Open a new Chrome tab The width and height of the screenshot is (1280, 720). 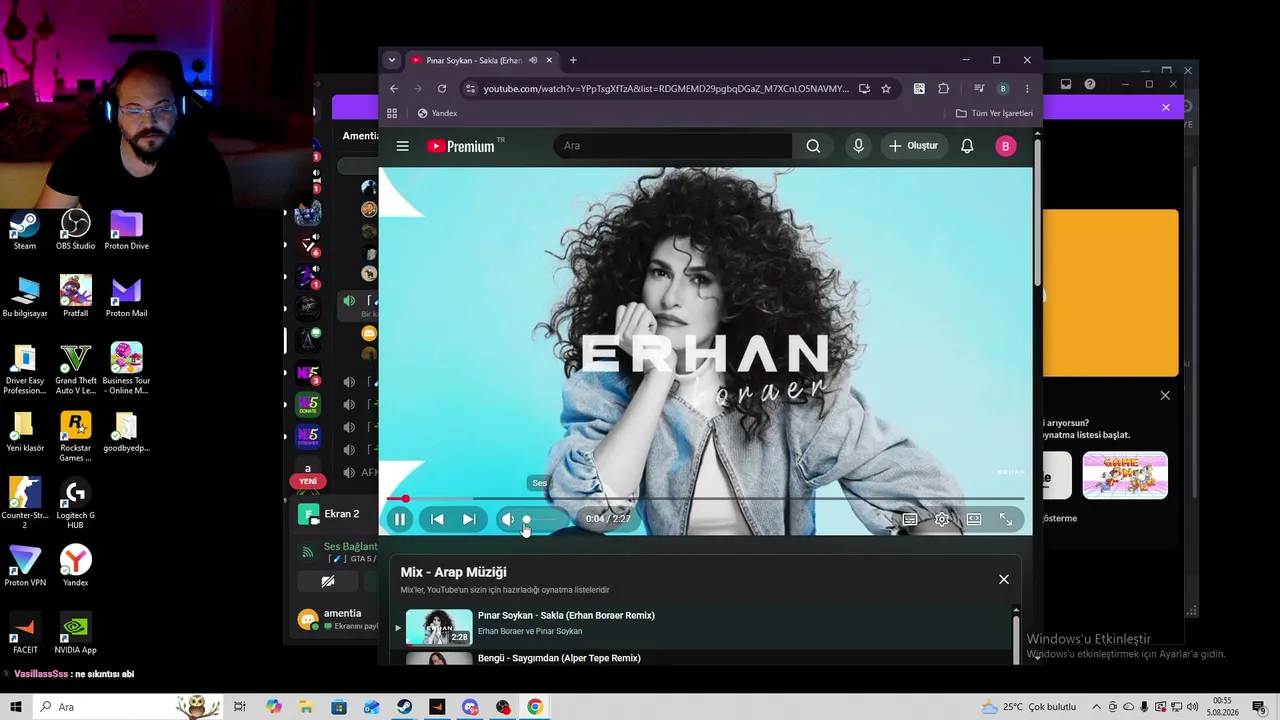(573, 60)
